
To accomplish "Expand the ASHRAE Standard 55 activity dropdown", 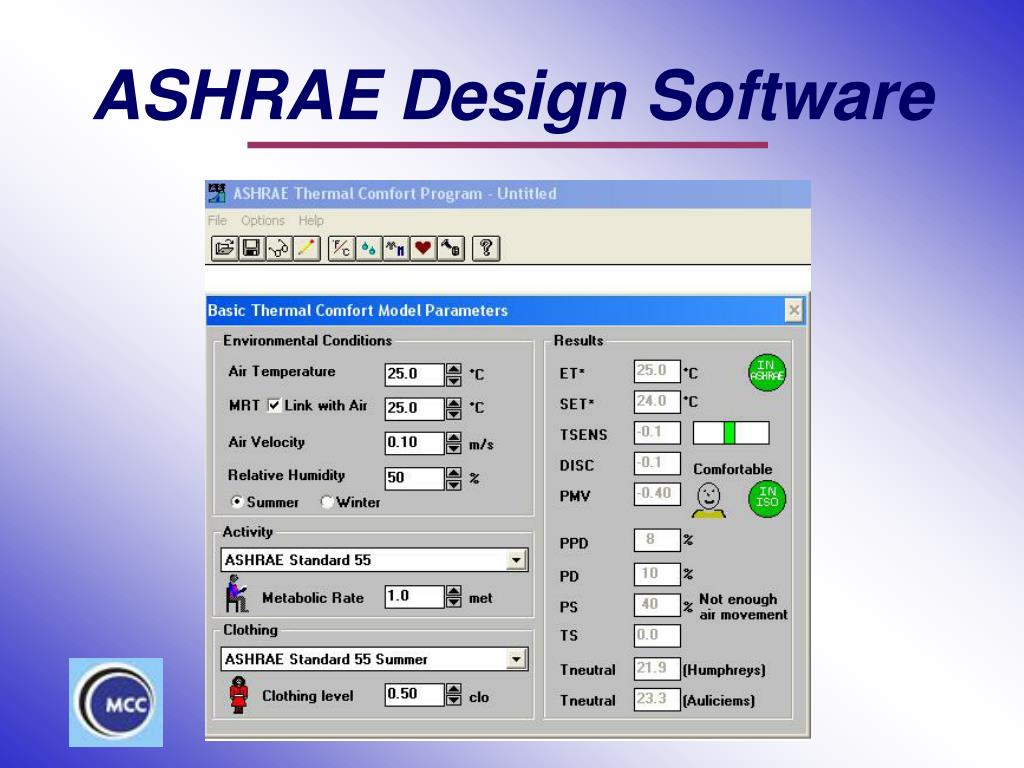I will coord(516,560).
